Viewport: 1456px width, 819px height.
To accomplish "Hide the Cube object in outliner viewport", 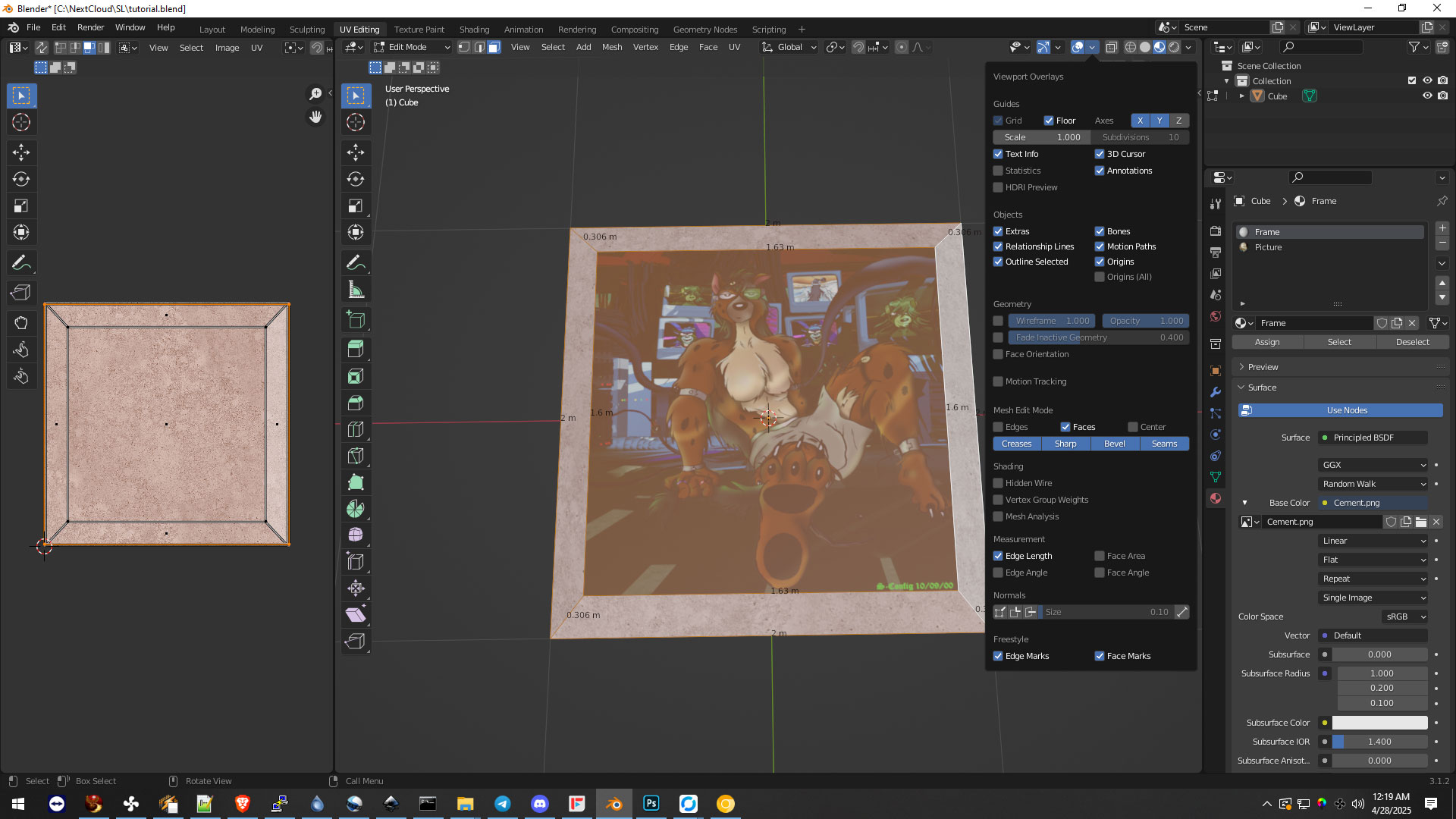I will (1427, 96).
